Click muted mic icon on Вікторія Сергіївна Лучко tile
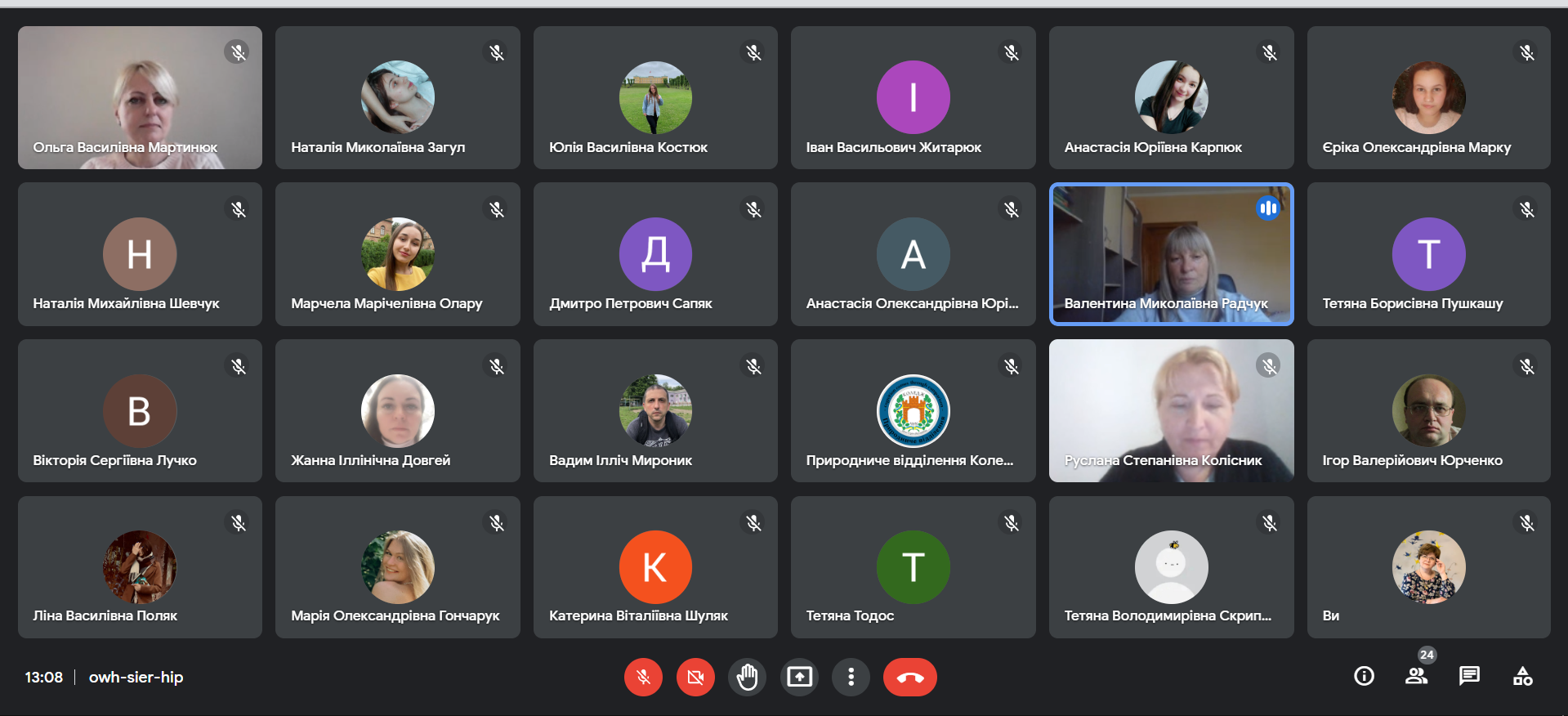The height and width of the screenshot is (716, 1568). pyautogui.click(x=237, y=366)
